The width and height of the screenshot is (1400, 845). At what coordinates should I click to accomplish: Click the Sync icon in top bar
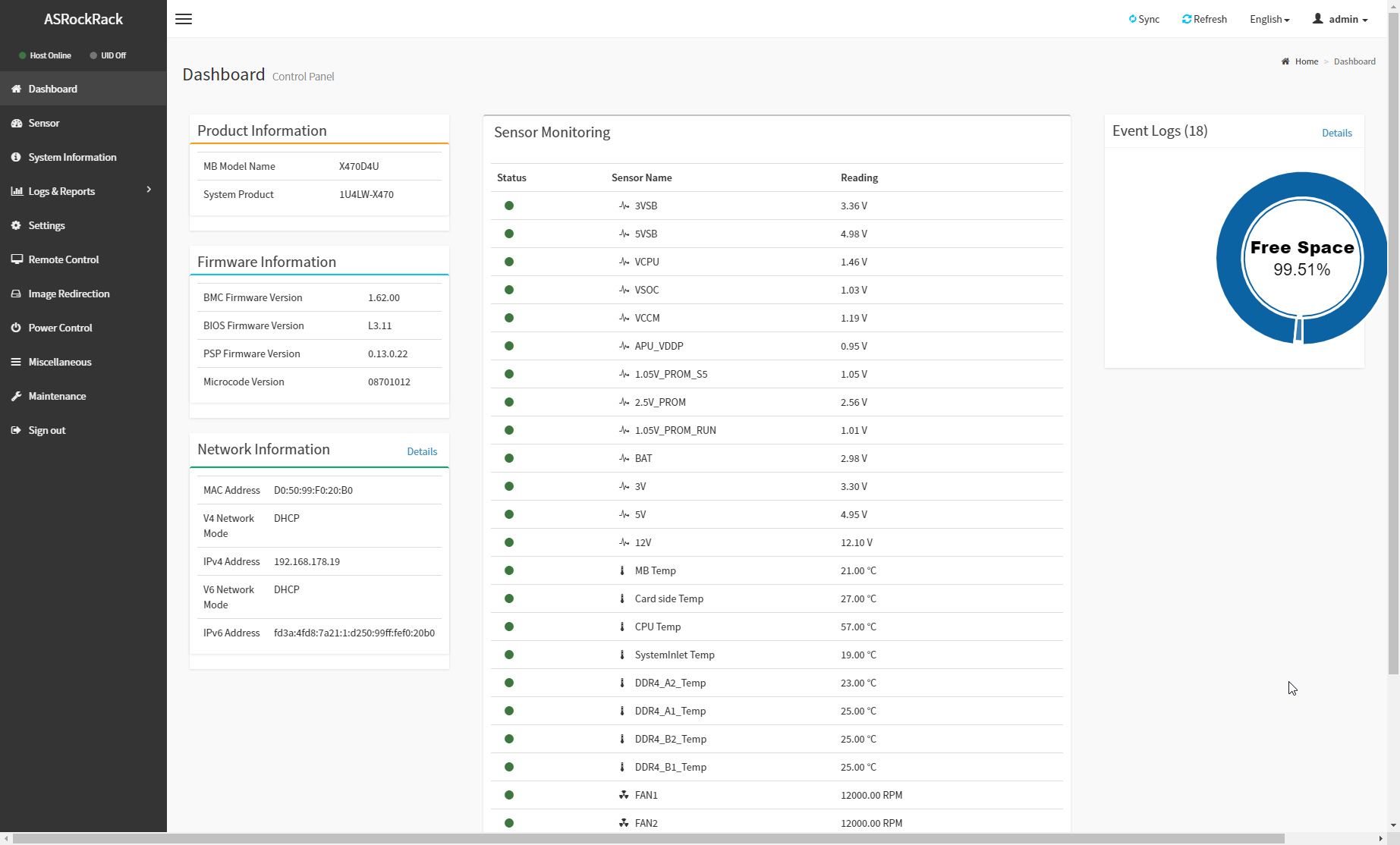1133,19
